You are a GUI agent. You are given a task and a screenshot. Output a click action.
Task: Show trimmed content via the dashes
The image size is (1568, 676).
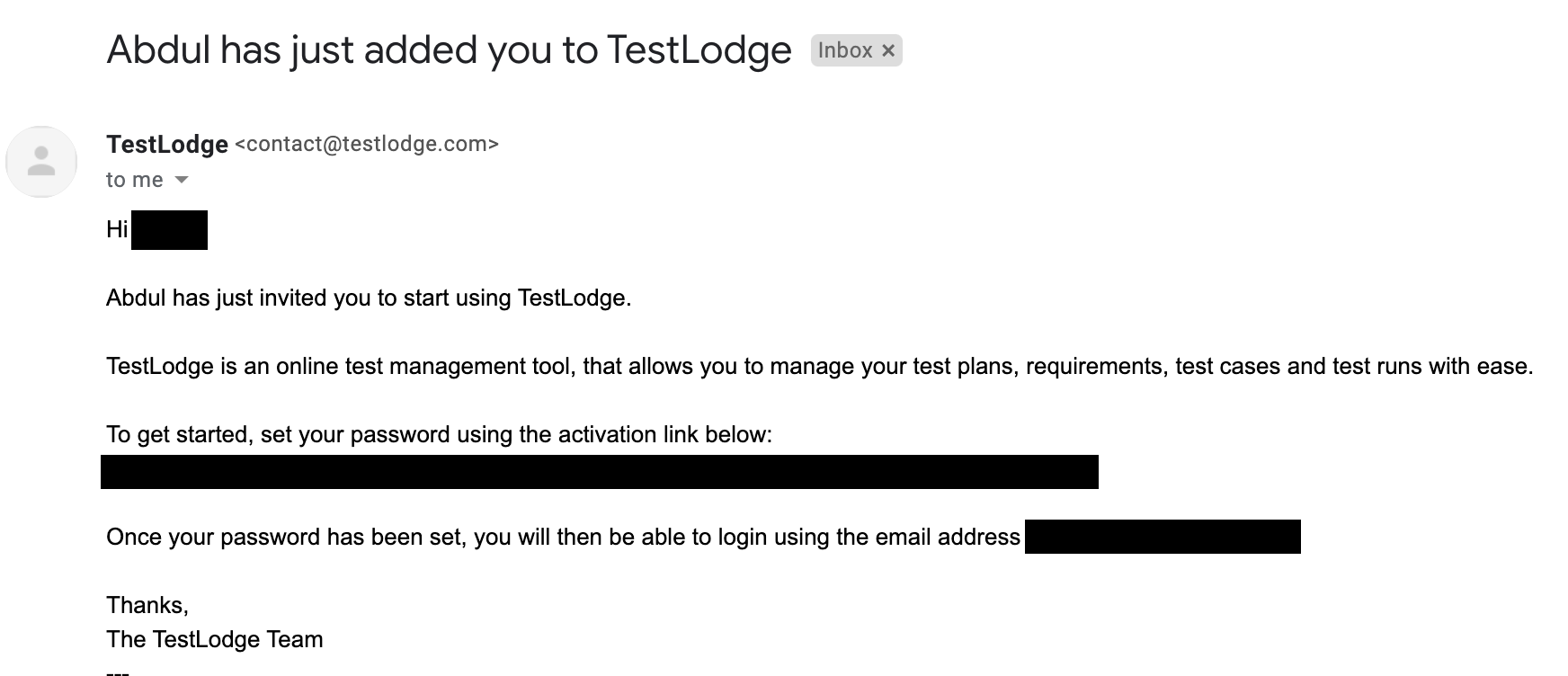(118, 672)
